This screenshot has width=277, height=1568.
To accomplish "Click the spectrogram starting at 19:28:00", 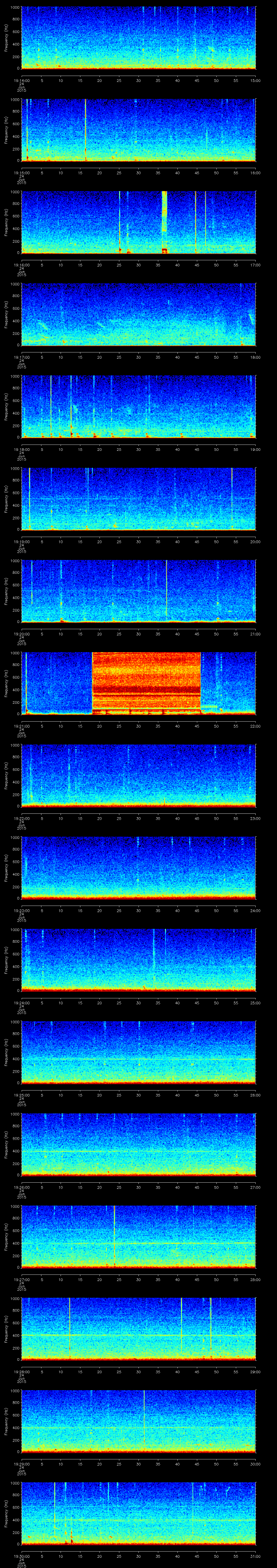I will click(139, 1329).
